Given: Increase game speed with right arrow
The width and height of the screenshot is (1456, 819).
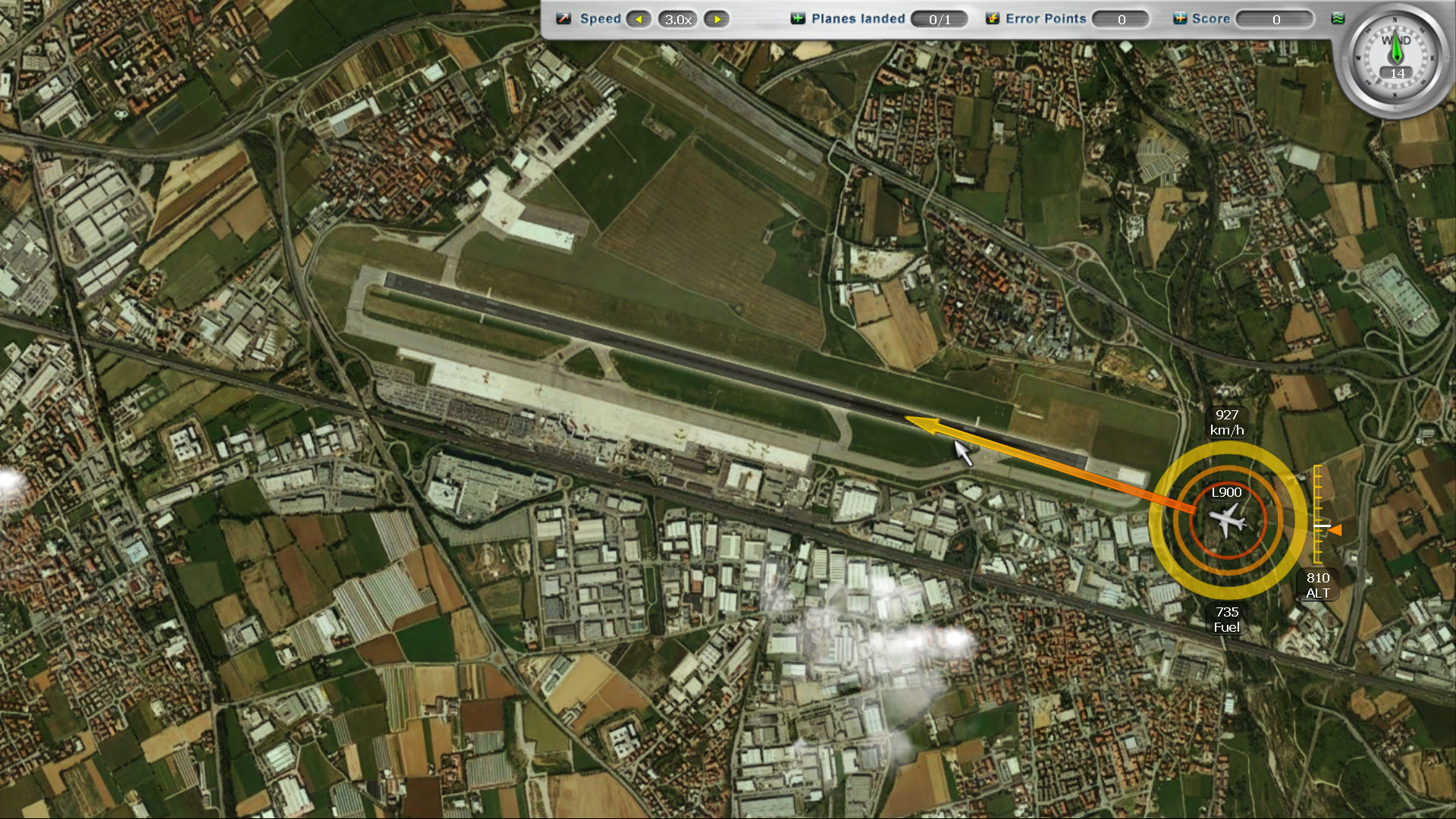Looking at the screenshot, I should point(717,19).
